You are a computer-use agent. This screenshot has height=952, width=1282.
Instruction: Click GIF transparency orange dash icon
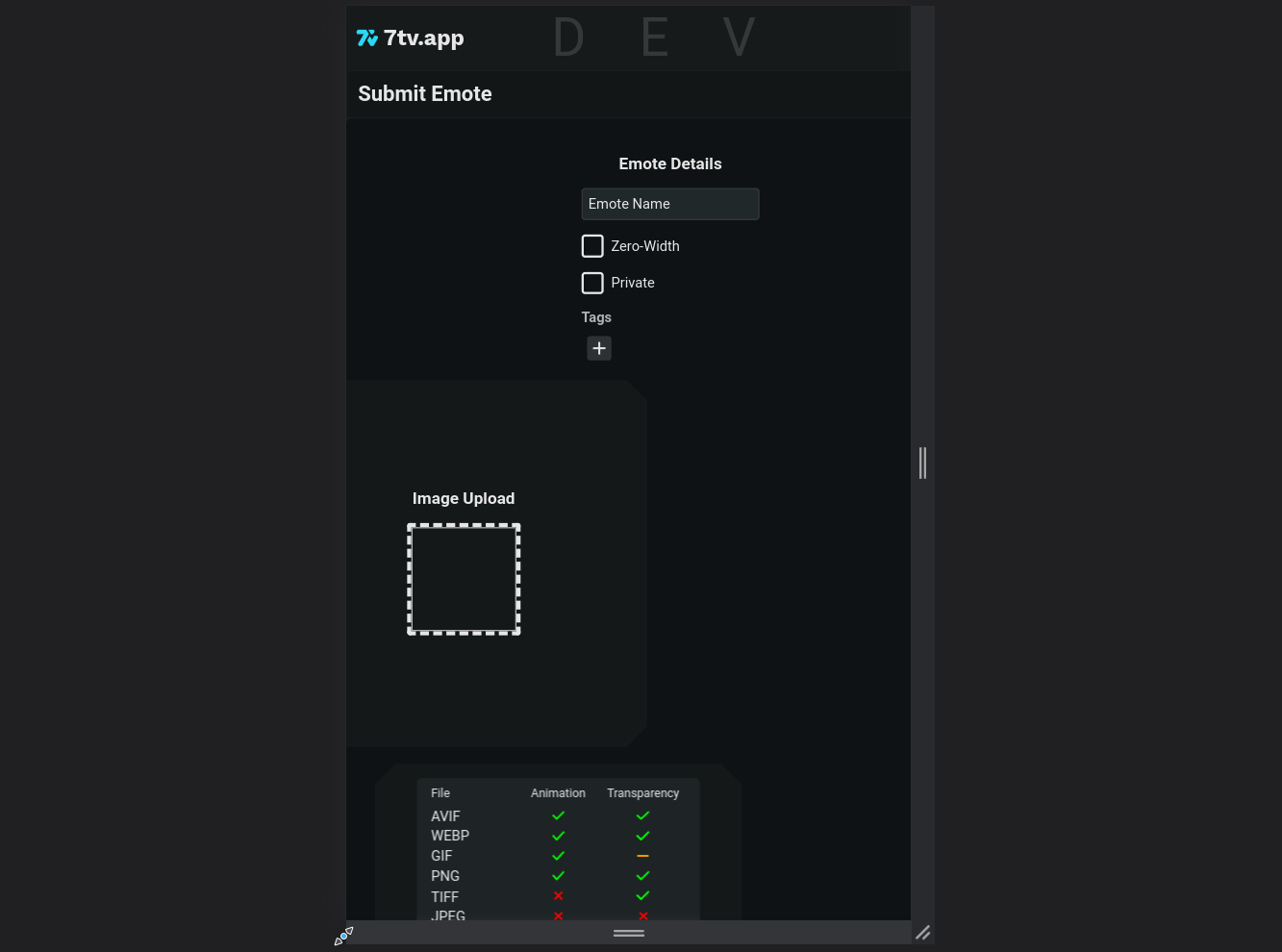[642, 856]
